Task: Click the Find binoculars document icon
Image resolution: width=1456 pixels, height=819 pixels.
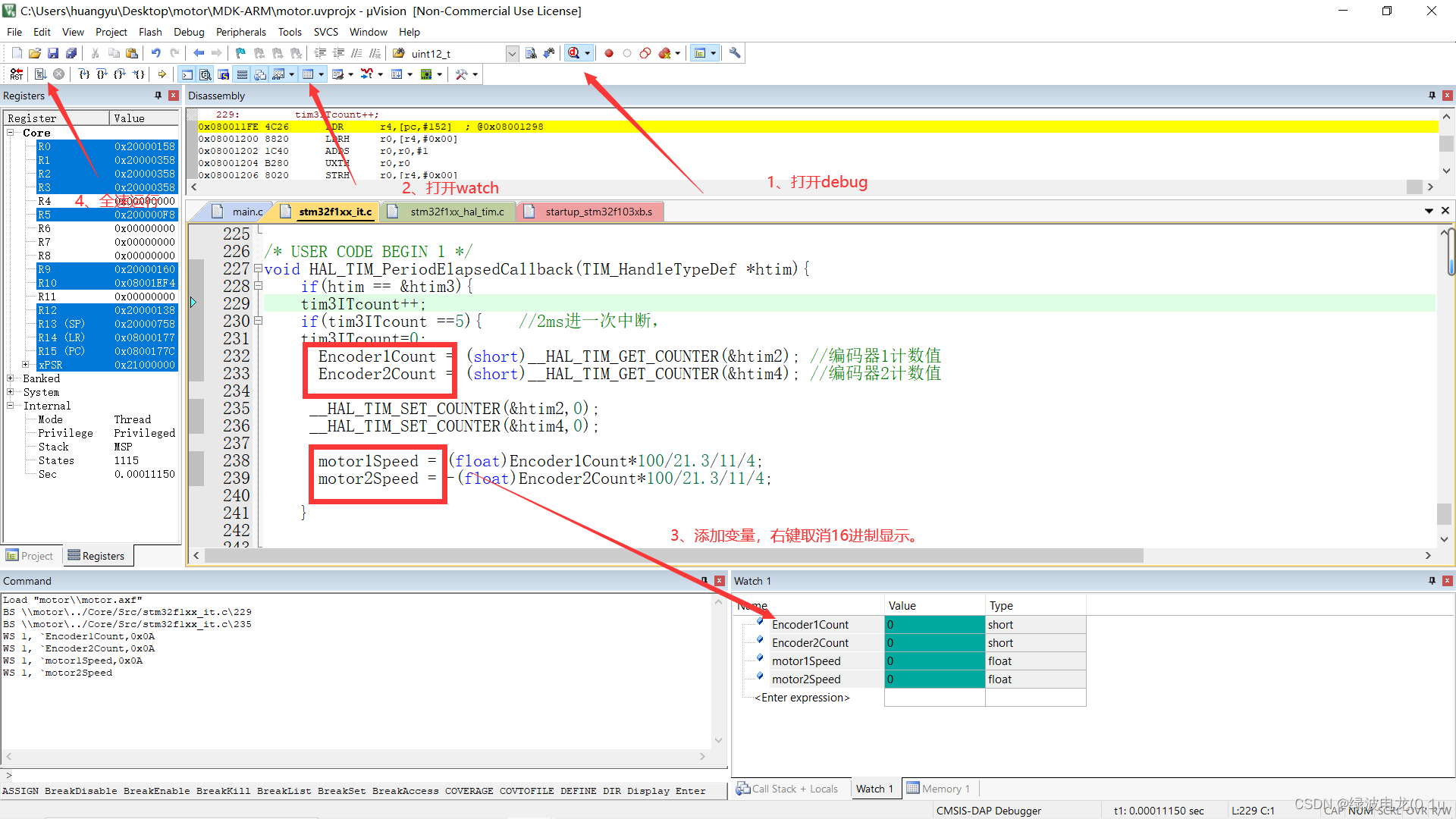Action: click(531, 53)
